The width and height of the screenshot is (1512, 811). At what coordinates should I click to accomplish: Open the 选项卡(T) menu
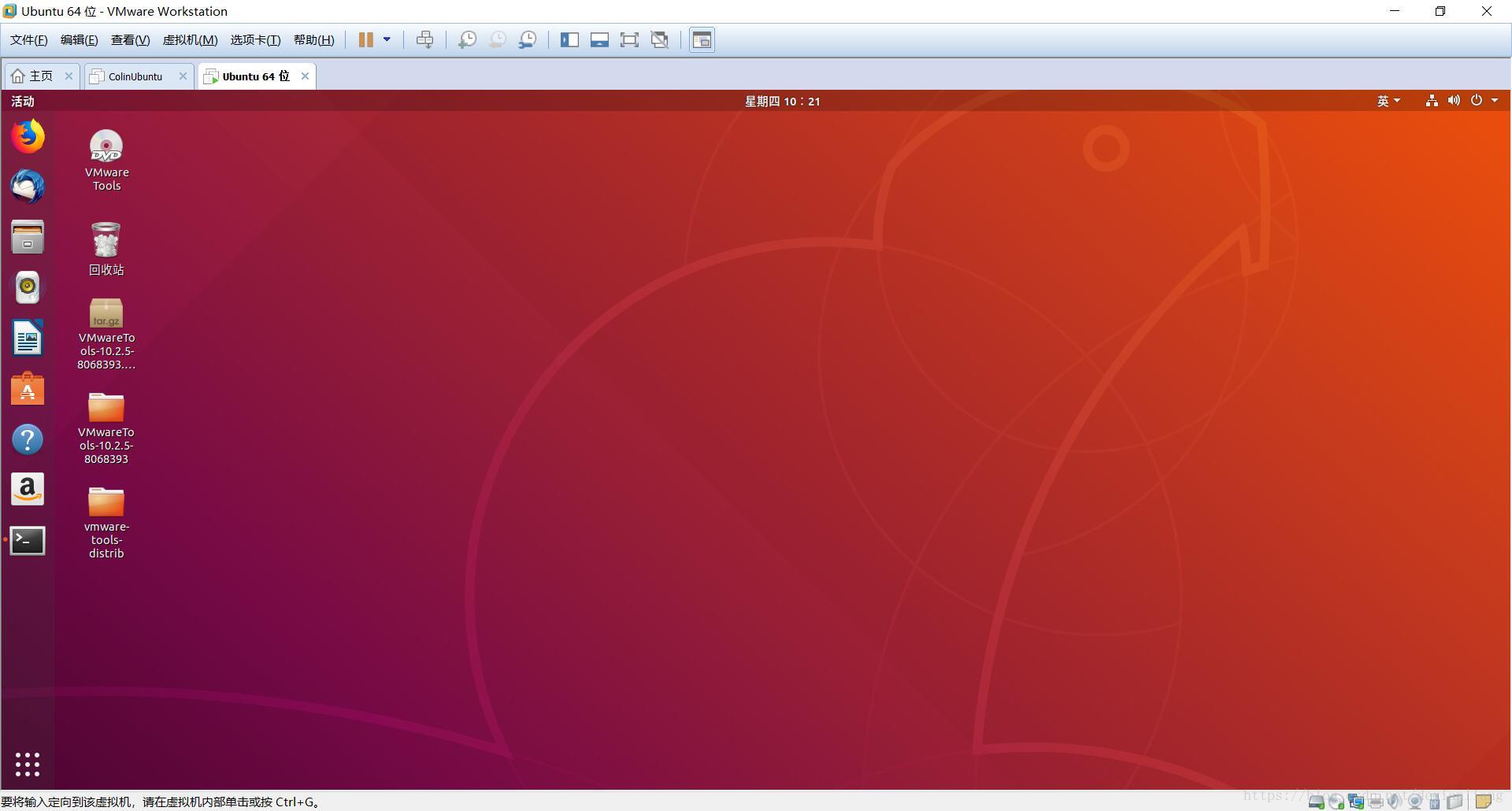click(255, 40)
